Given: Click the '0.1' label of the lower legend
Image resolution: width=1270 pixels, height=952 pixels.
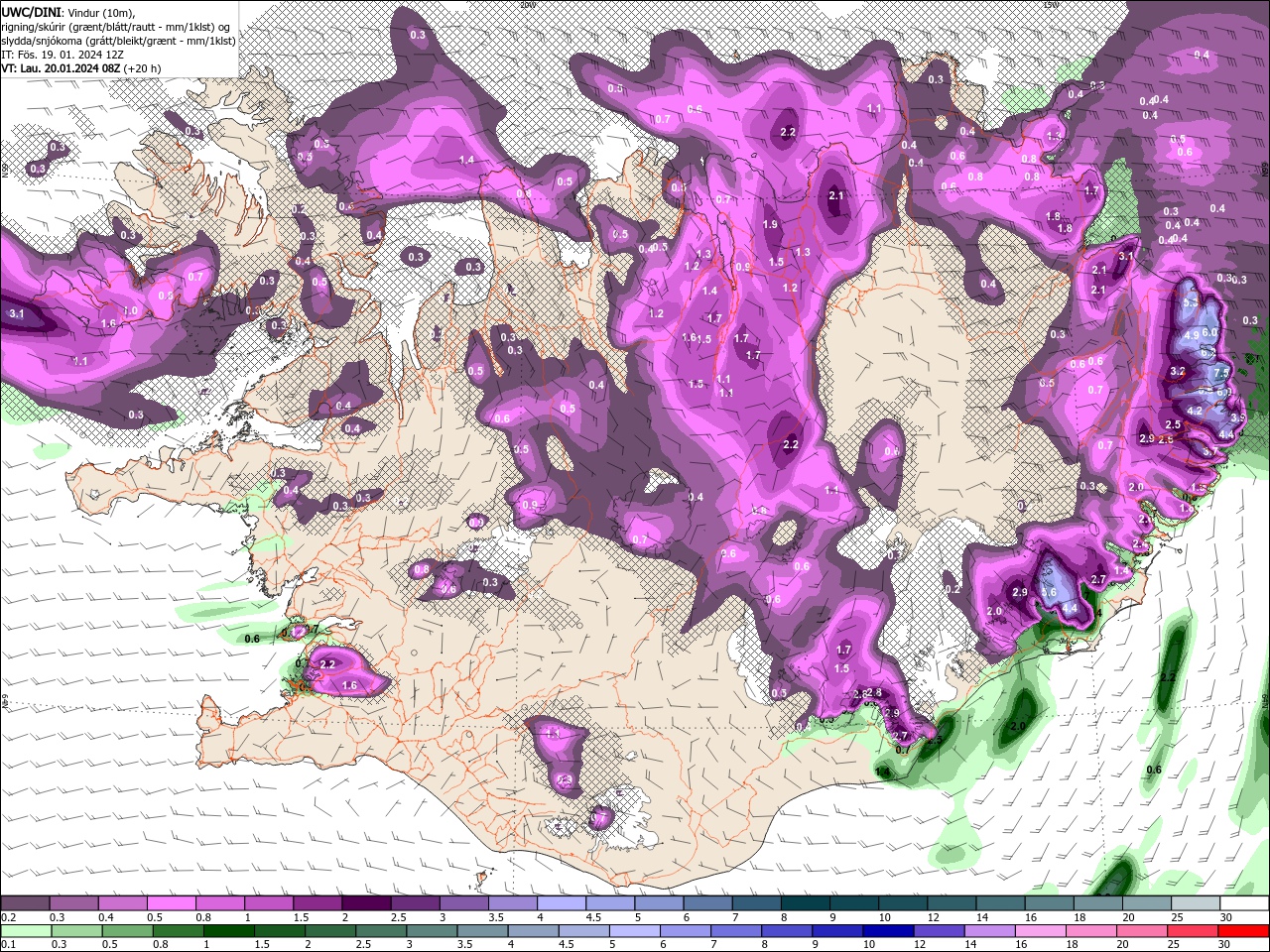Looking at the screenshot, I should pyautogui.click(x=8, y=944).
